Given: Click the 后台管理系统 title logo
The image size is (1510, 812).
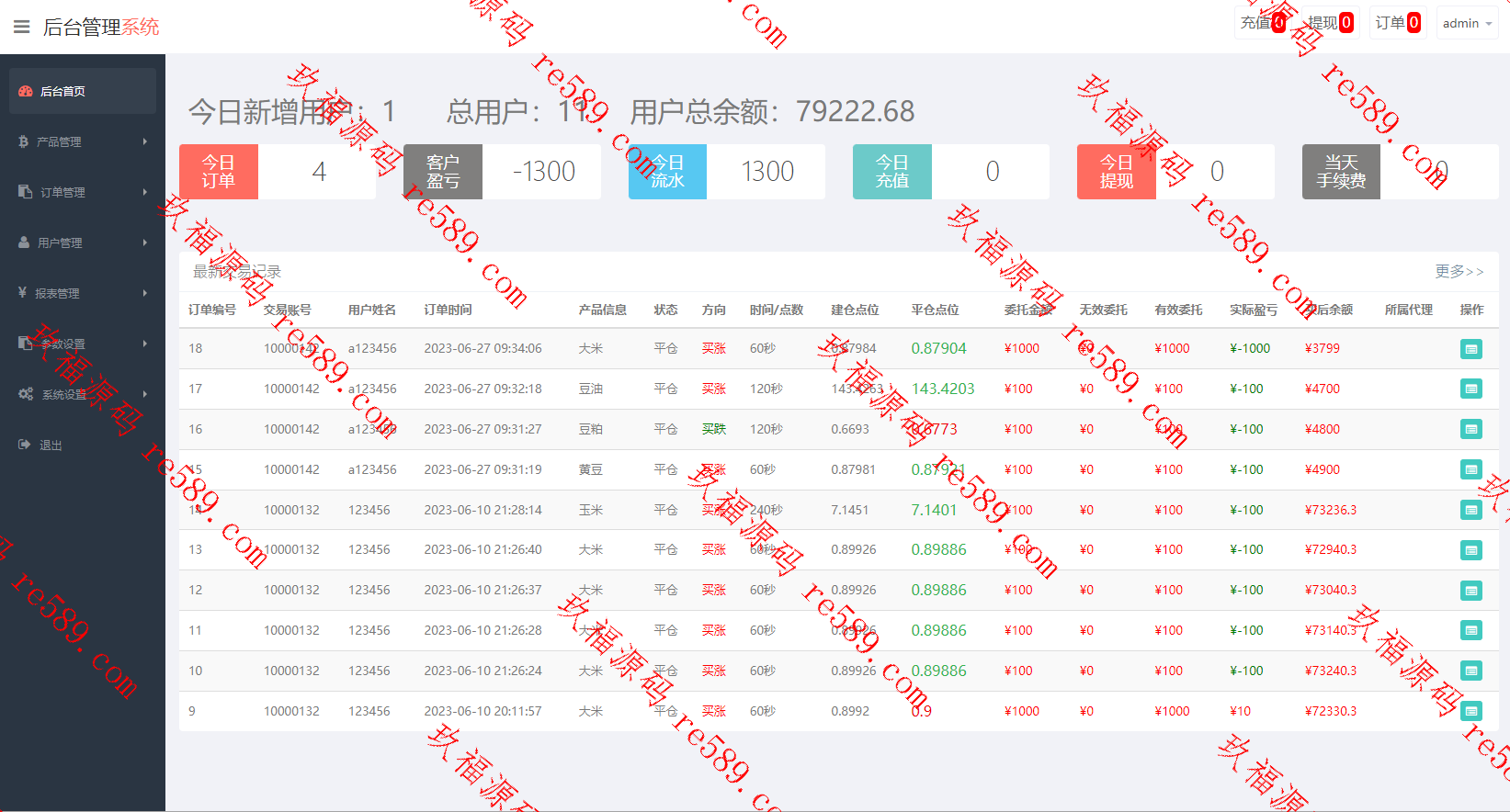Looking at the screenshot, I should click(101, 28).
